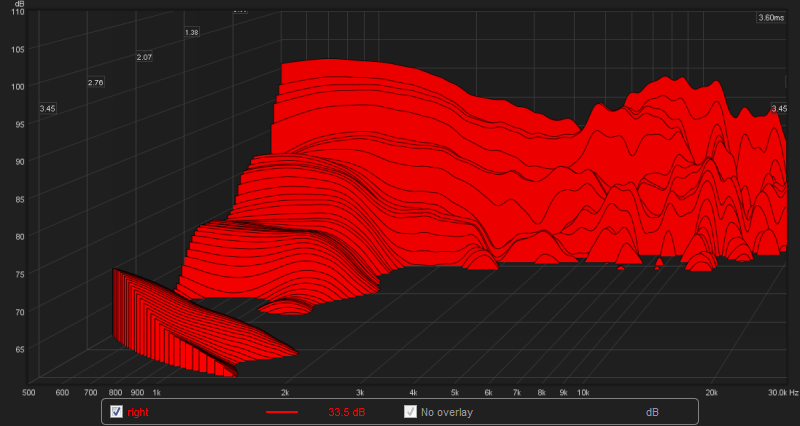Click the 30.0k Hz label on the frequency axis
The image size is (800, 426).
783,393
